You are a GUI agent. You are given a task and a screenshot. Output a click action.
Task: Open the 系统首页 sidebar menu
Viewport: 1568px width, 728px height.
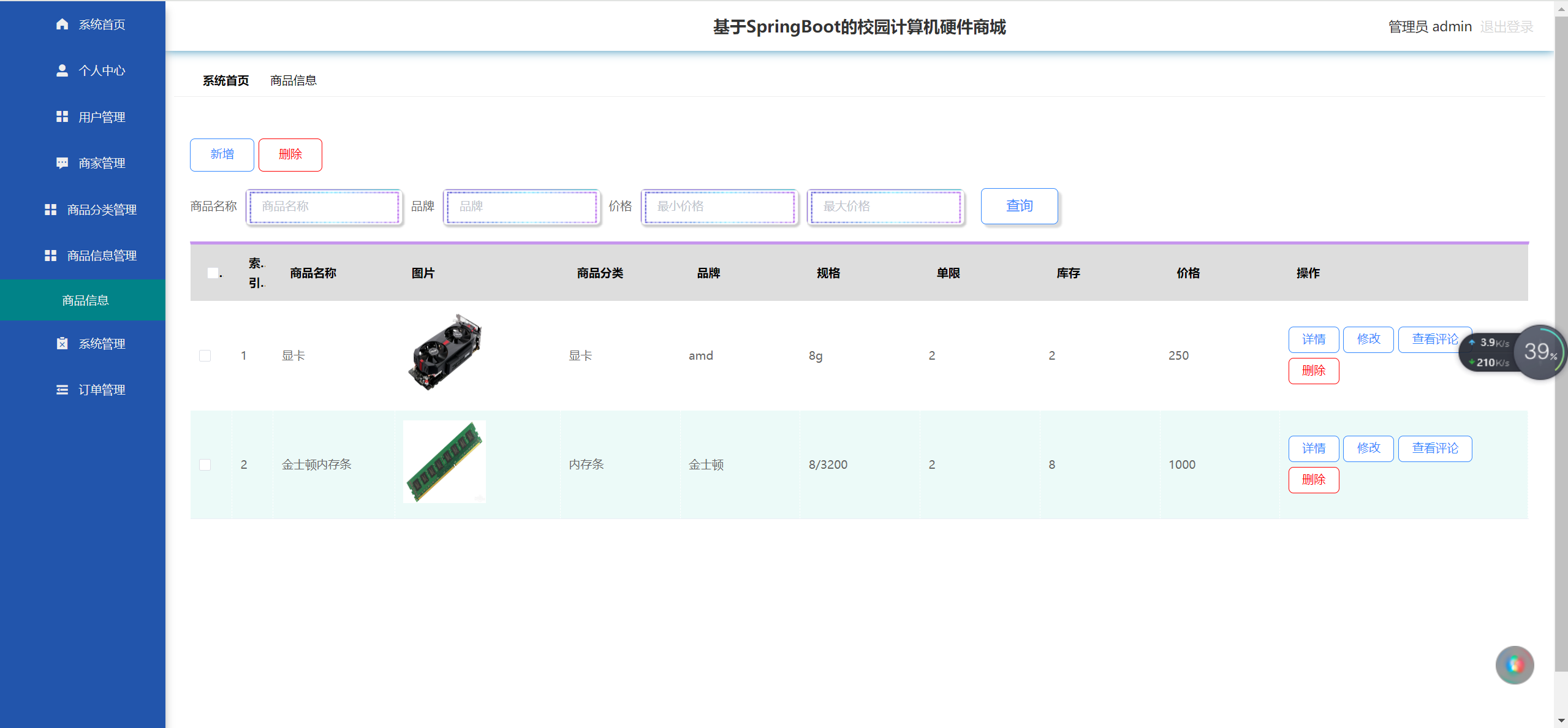(x=83, y=24)
